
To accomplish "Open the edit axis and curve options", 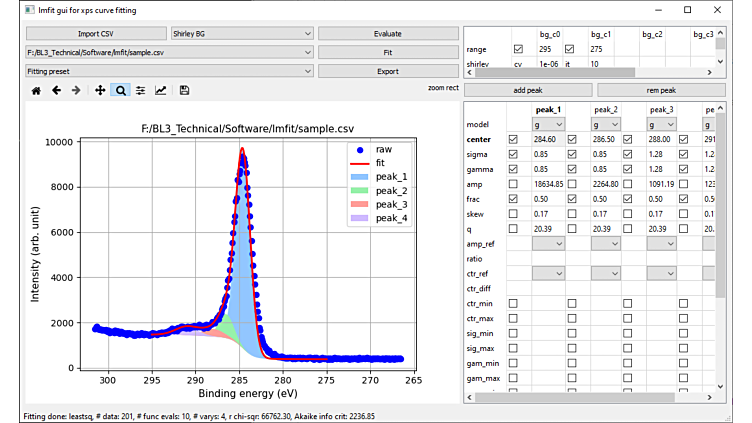I will pyautogui.click(x=161, y=90).
